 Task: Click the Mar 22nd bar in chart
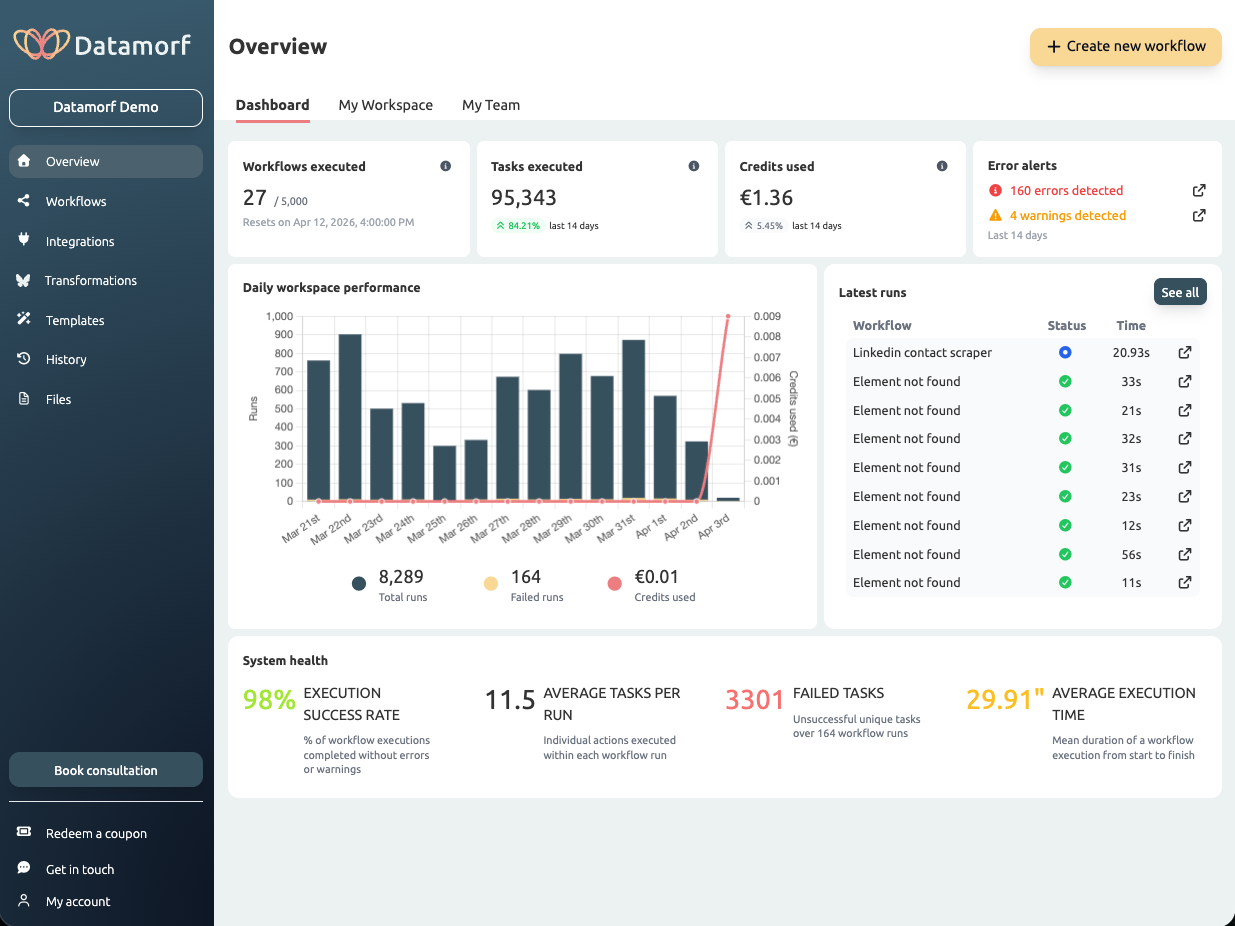350,418
